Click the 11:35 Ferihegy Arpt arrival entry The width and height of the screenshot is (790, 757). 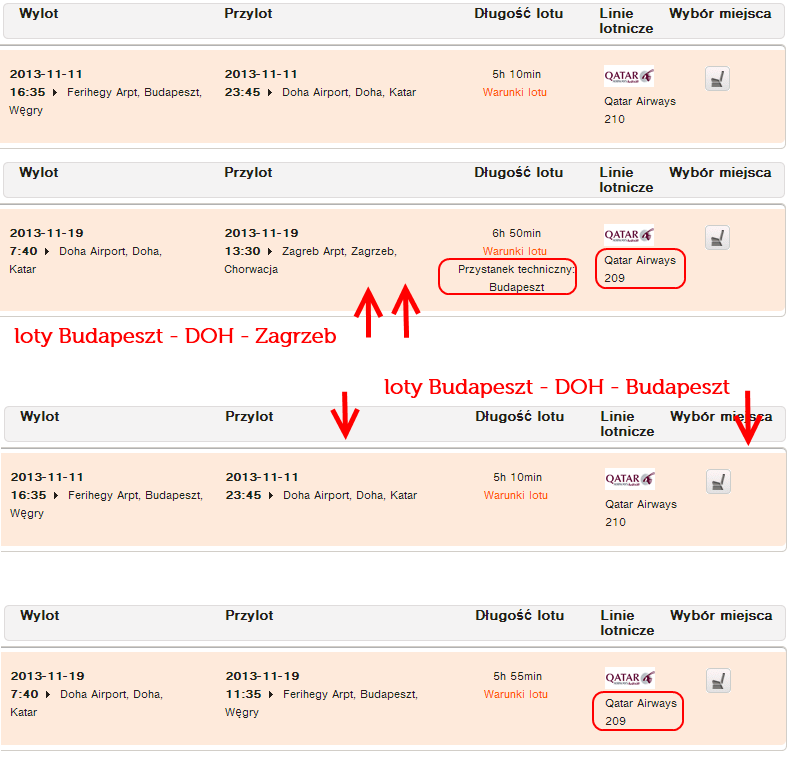(321, 694)
